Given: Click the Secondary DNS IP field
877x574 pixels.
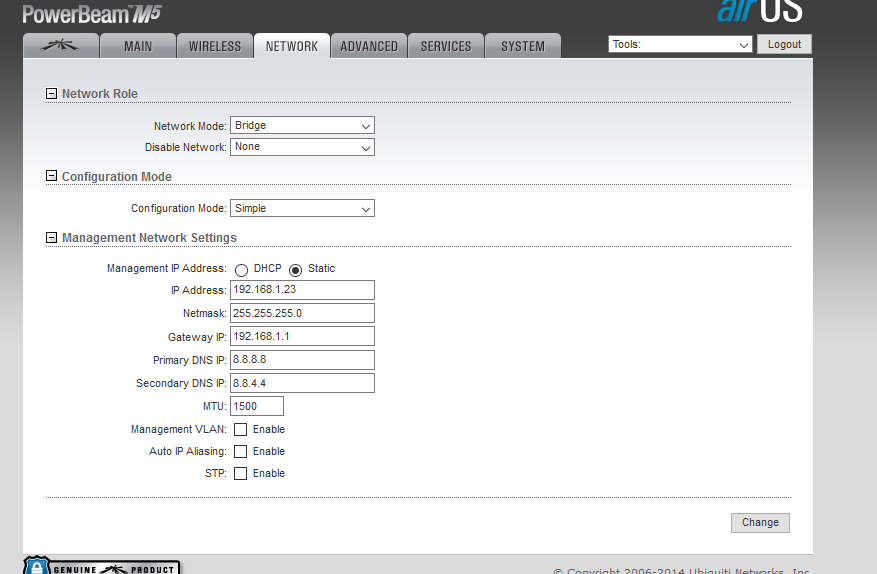Looking at the screenshot, I should 302,383.
